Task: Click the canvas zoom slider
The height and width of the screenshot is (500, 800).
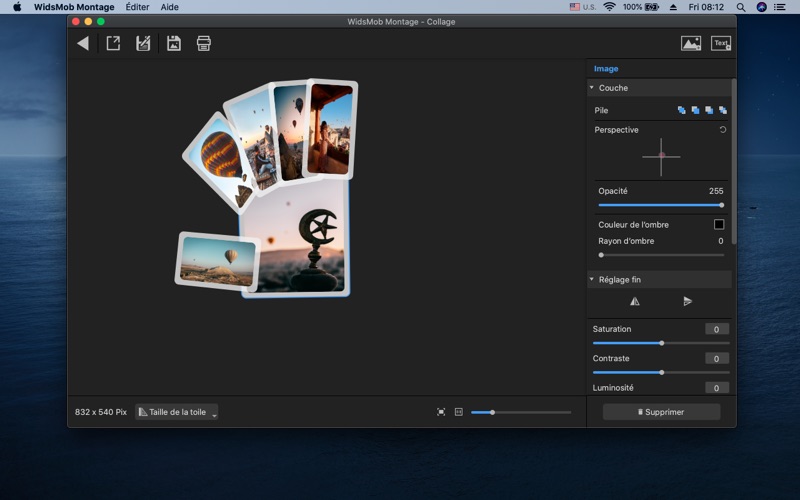Action: click(x=521, y=412)
